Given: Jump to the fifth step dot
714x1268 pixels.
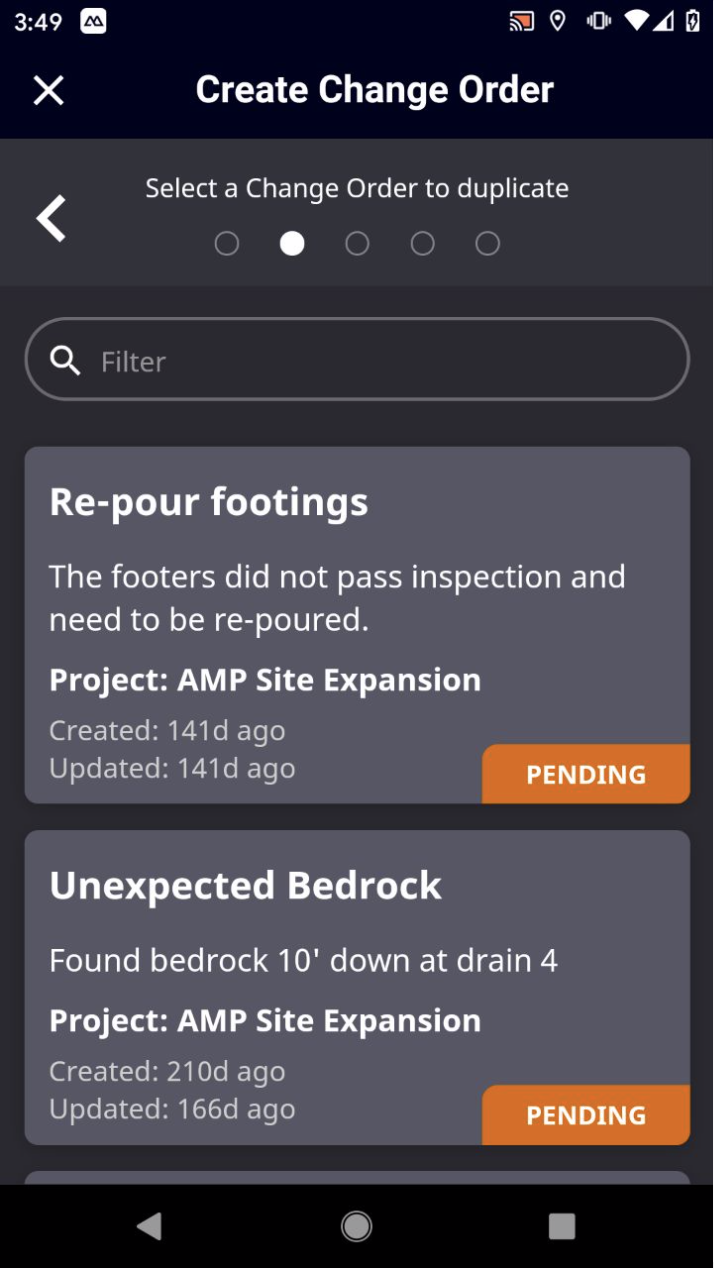Looking at the screenshot, I should [487, 243].
